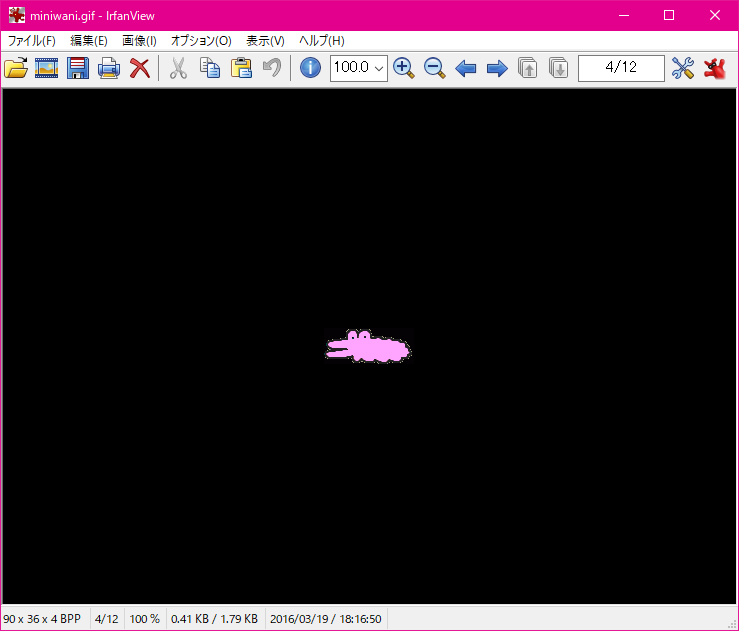
Task: Go to previous page icon
Action: [528, 68]
